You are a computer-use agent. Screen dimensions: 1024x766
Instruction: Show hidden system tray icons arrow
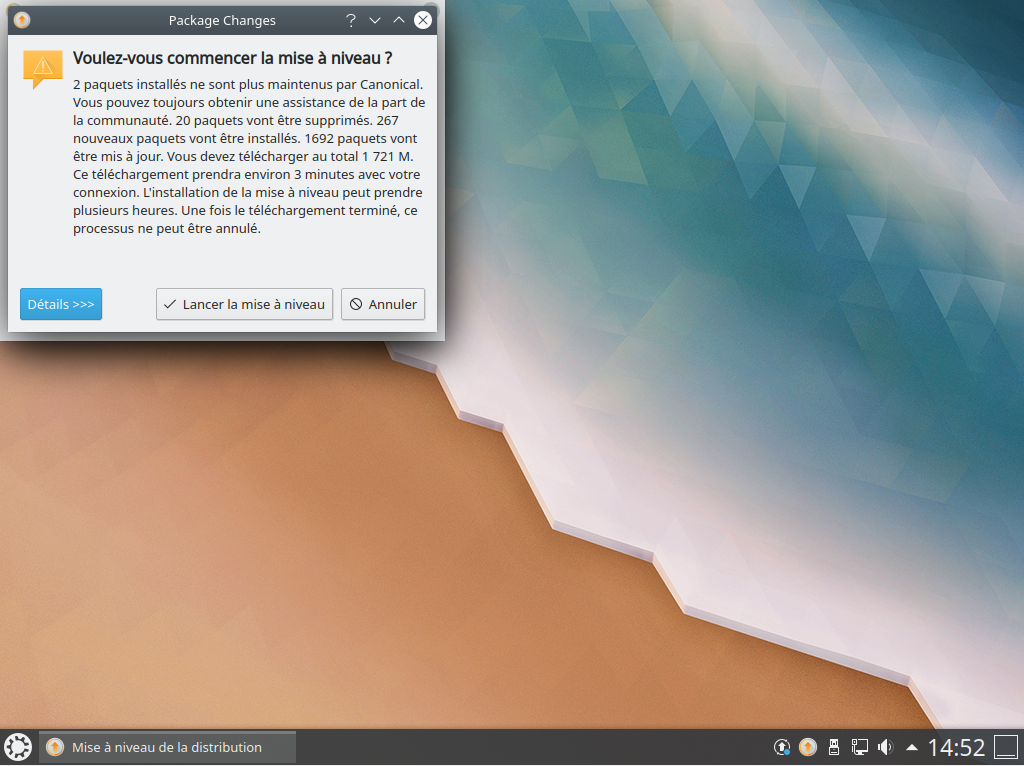pyautogui.click(x=912, y=747)
